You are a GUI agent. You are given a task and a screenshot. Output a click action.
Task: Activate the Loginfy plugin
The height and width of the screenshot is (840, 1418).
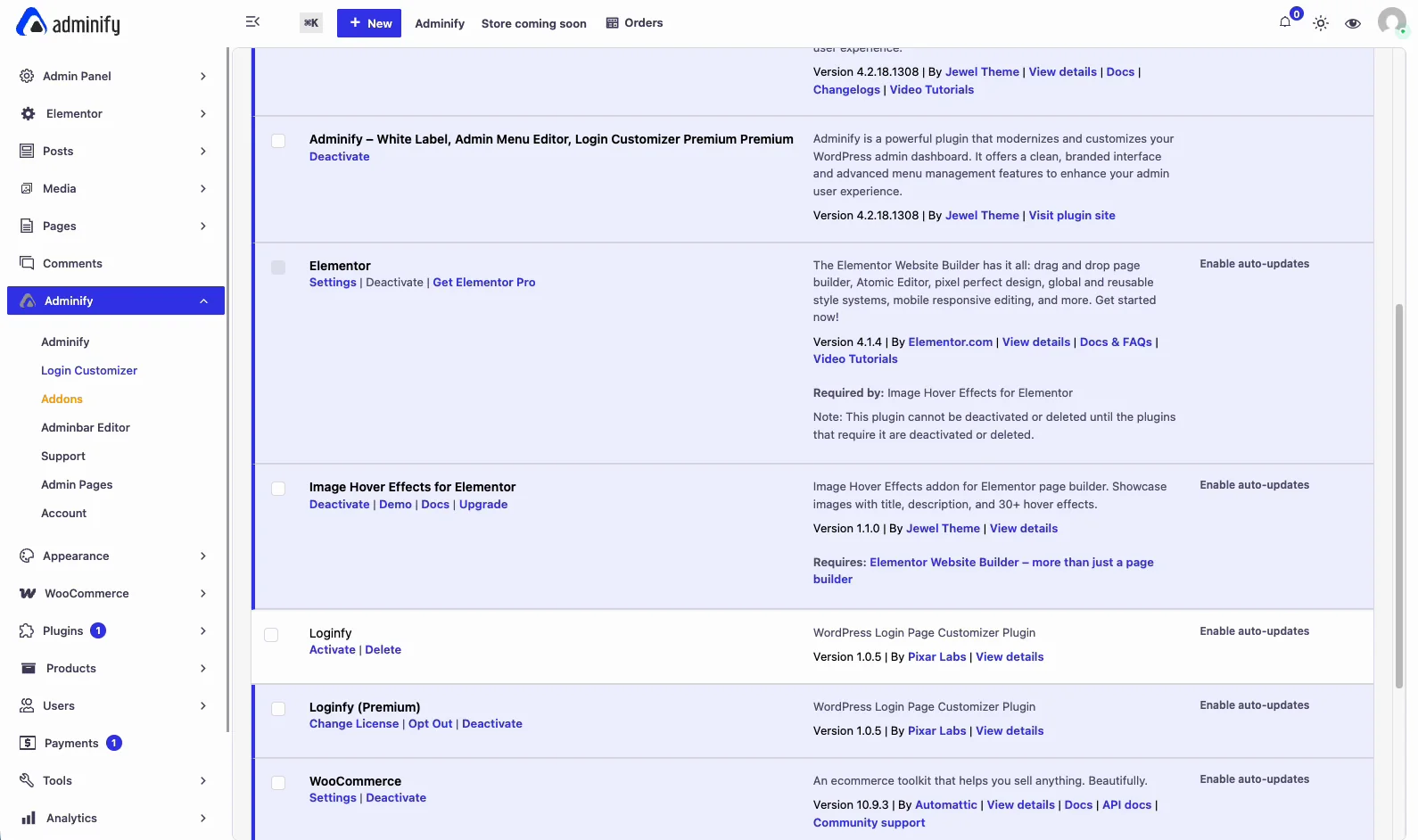tap(333, 650)
